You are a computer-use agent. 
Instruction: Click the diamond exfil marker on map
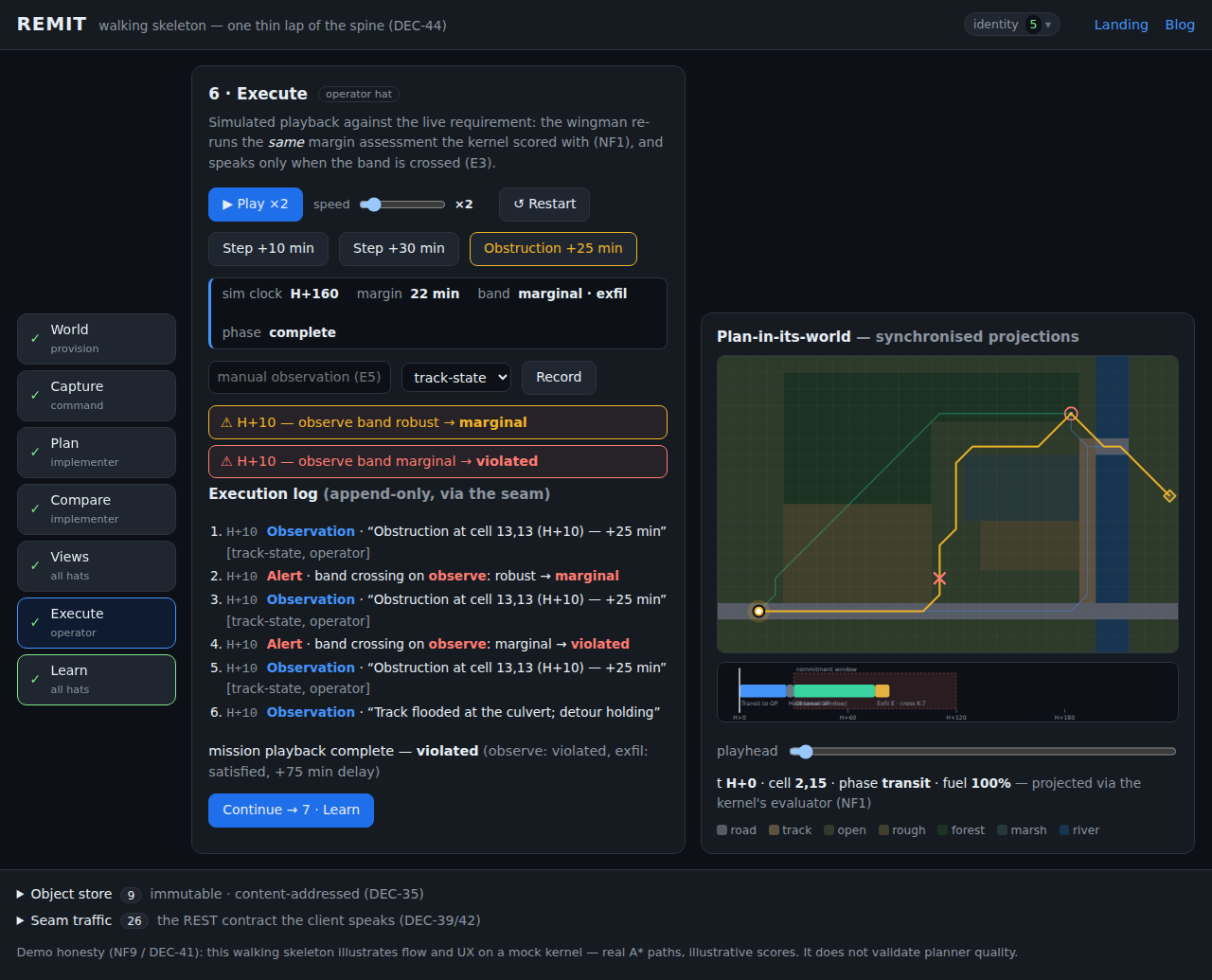[x=1169, y=495]
